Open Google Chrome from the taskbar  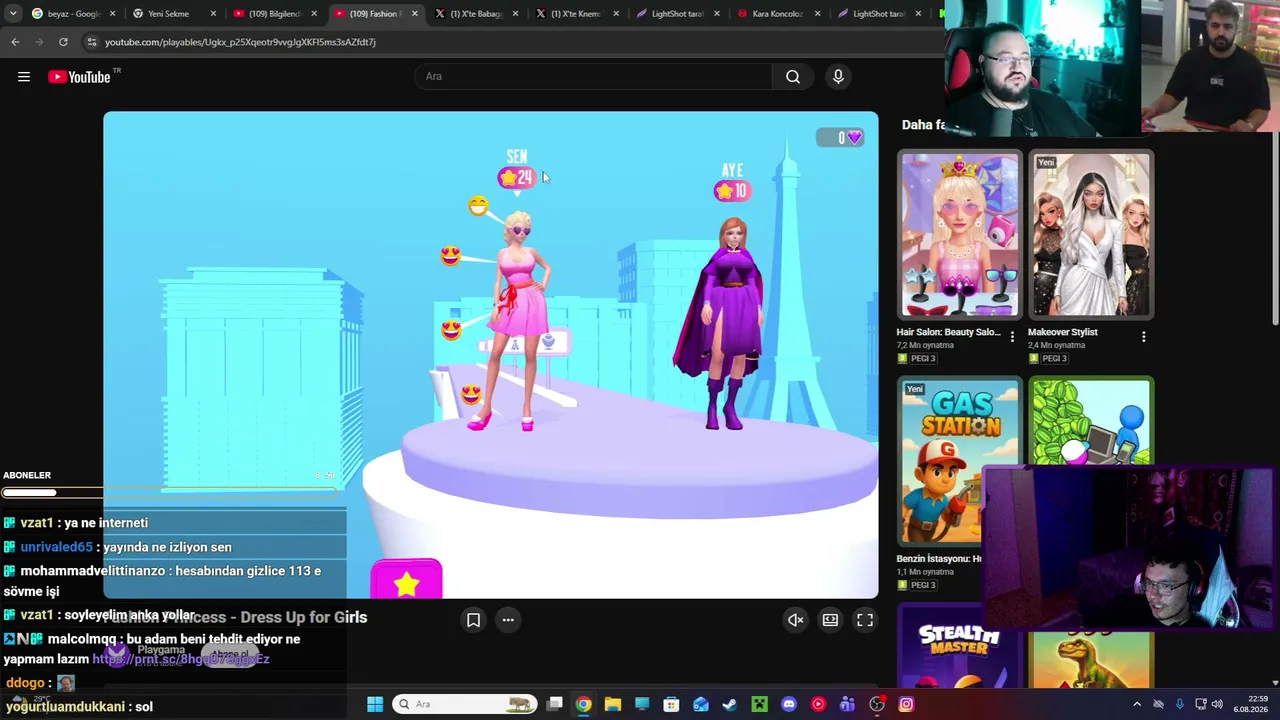tap(583, 704)
